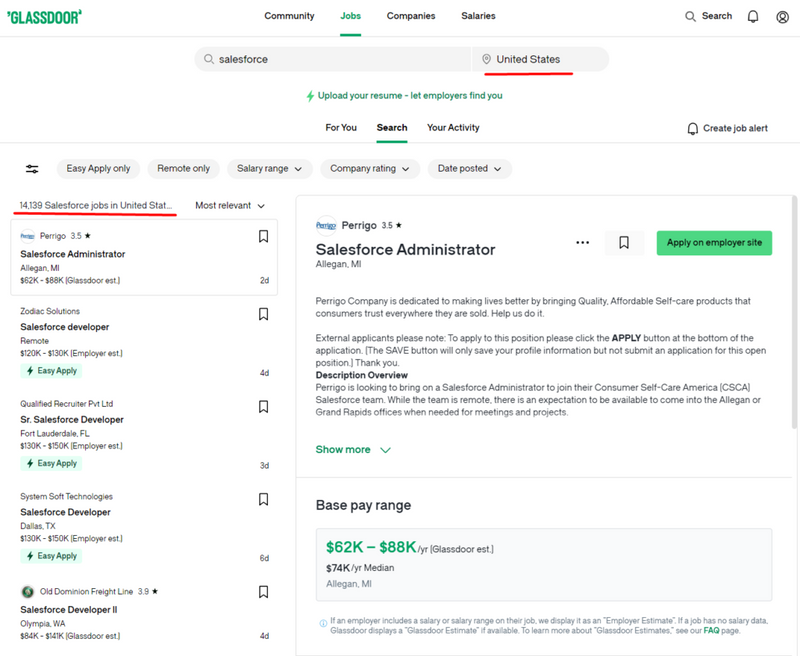Click the $62K – $88K base pay text
The image size is (800, 656).
click(x=371, y=547)
